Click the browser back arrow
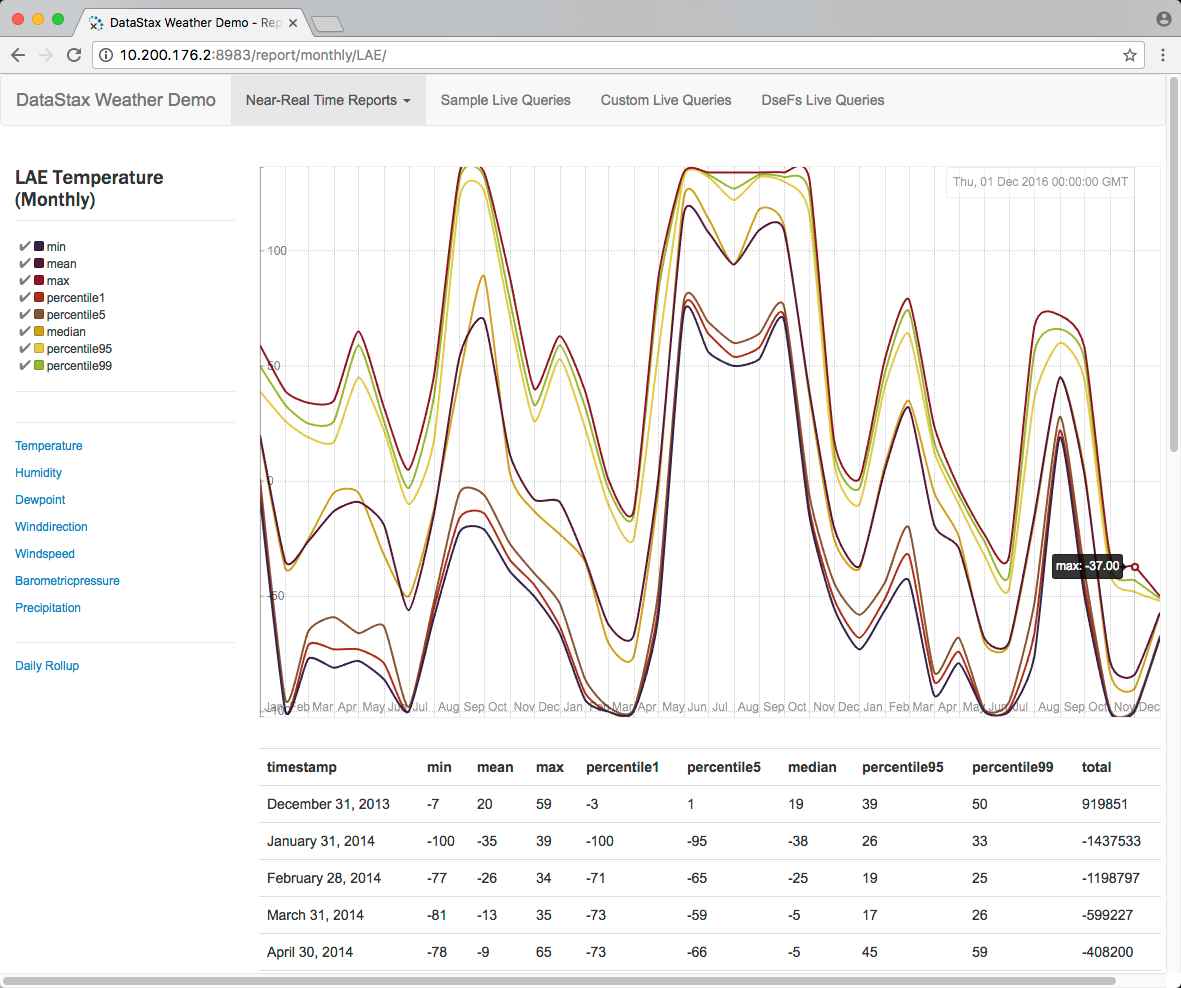 18,56
